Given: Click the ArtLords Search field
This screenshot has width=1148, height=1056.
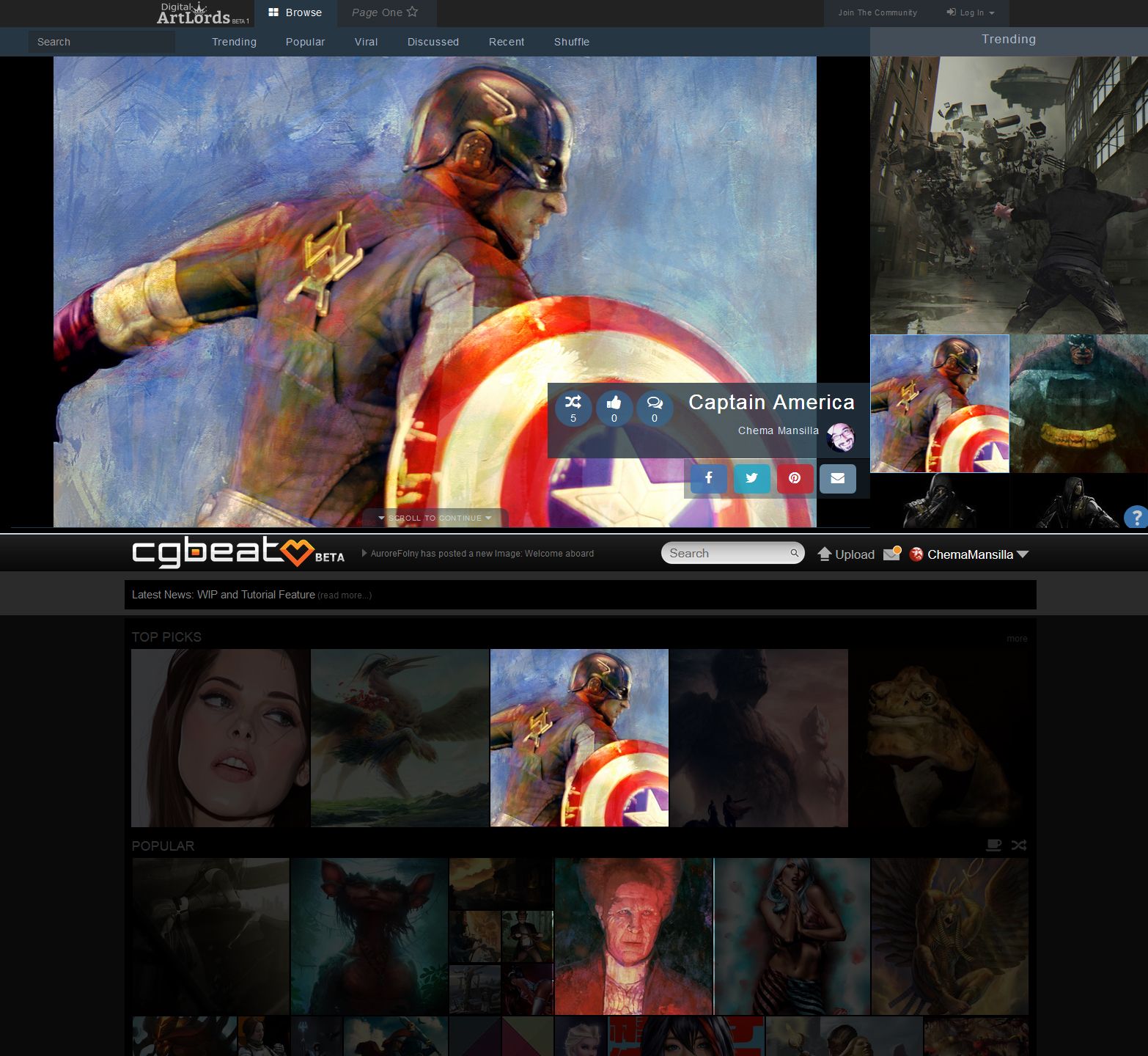Looking at the screenshot, I should click(x=102, y=42).
